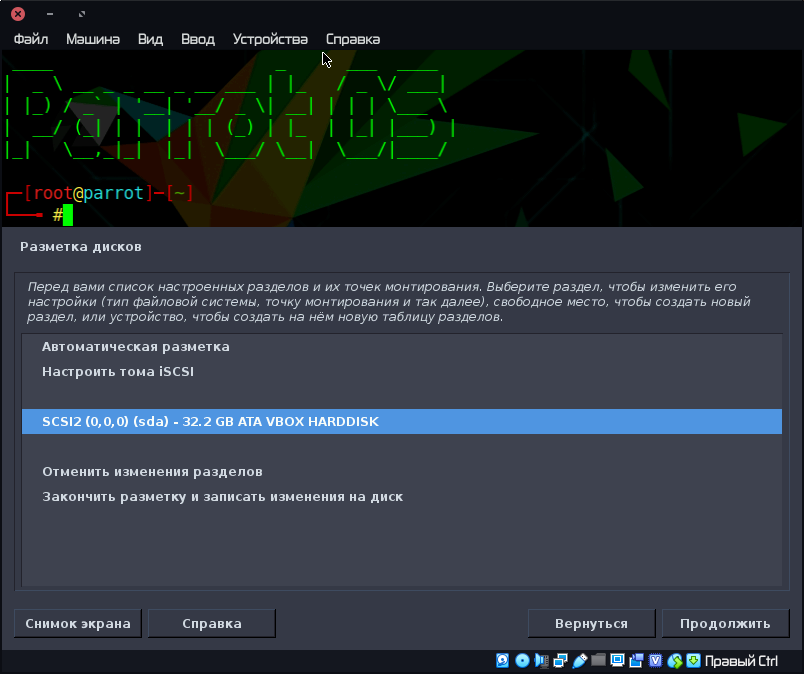Open the display settings monitor icon

[x=617, y=660]
